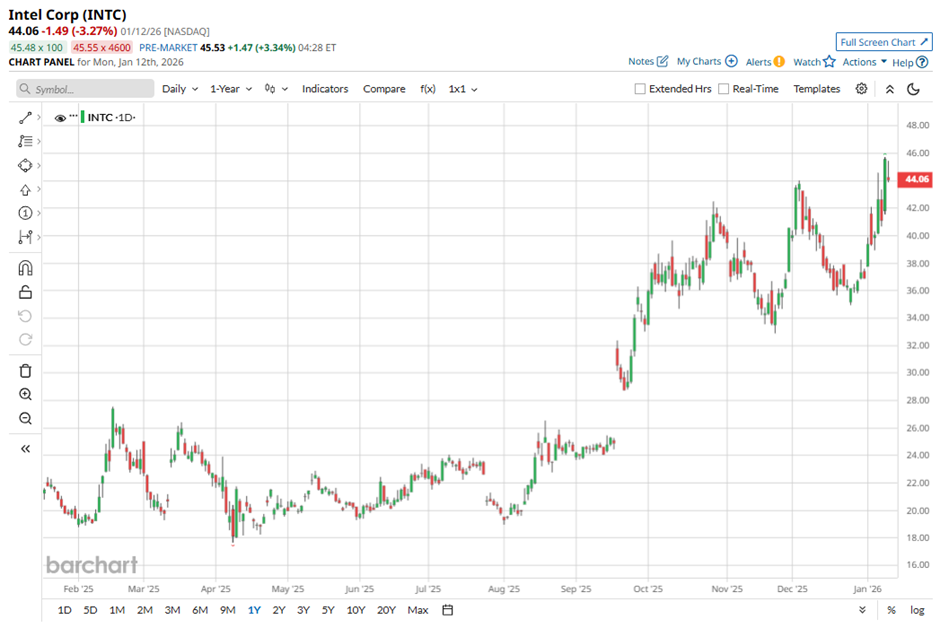Redo the last drawing action

(25, 340)
